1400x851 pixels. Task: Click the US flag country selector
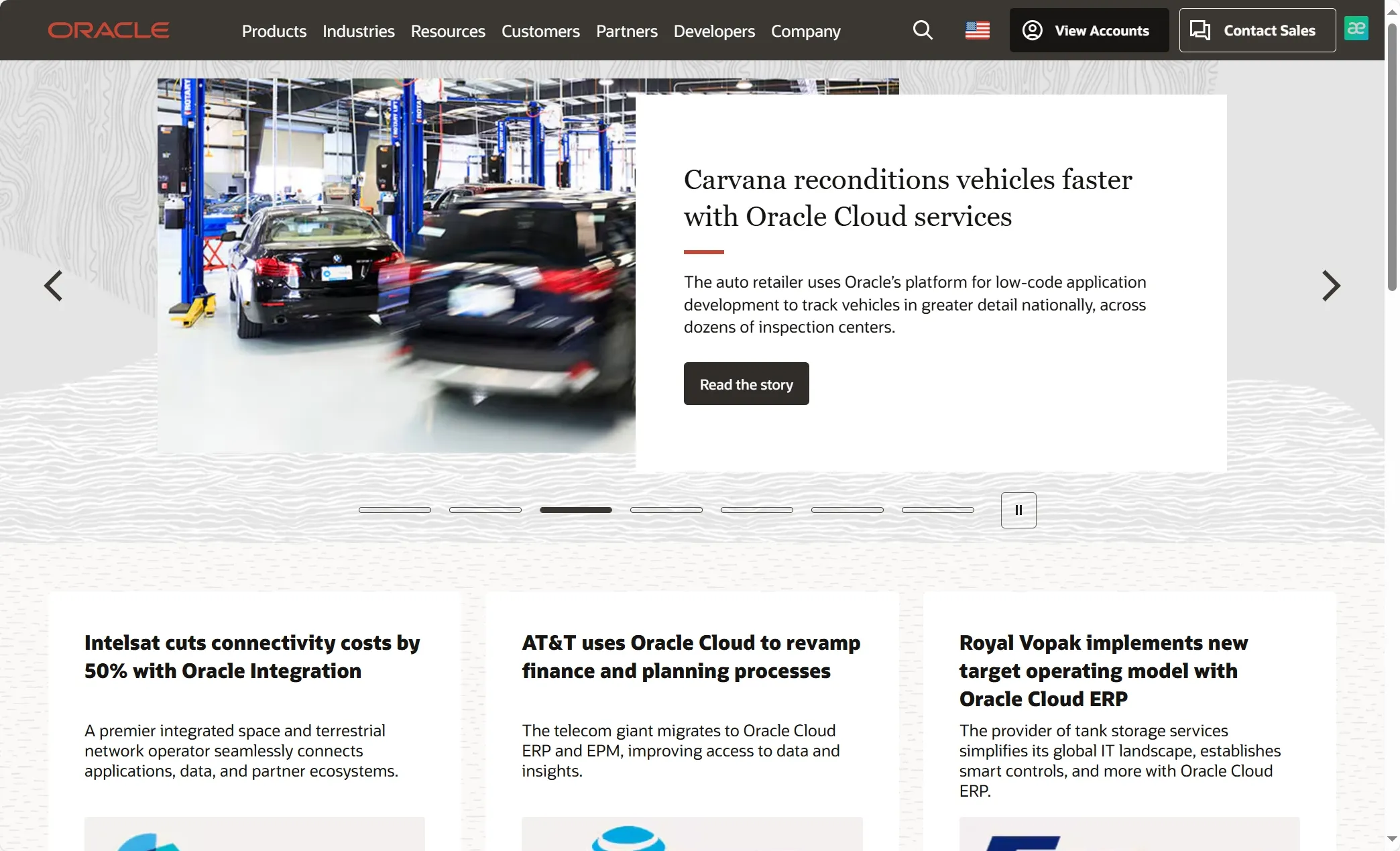pos(977,30)
